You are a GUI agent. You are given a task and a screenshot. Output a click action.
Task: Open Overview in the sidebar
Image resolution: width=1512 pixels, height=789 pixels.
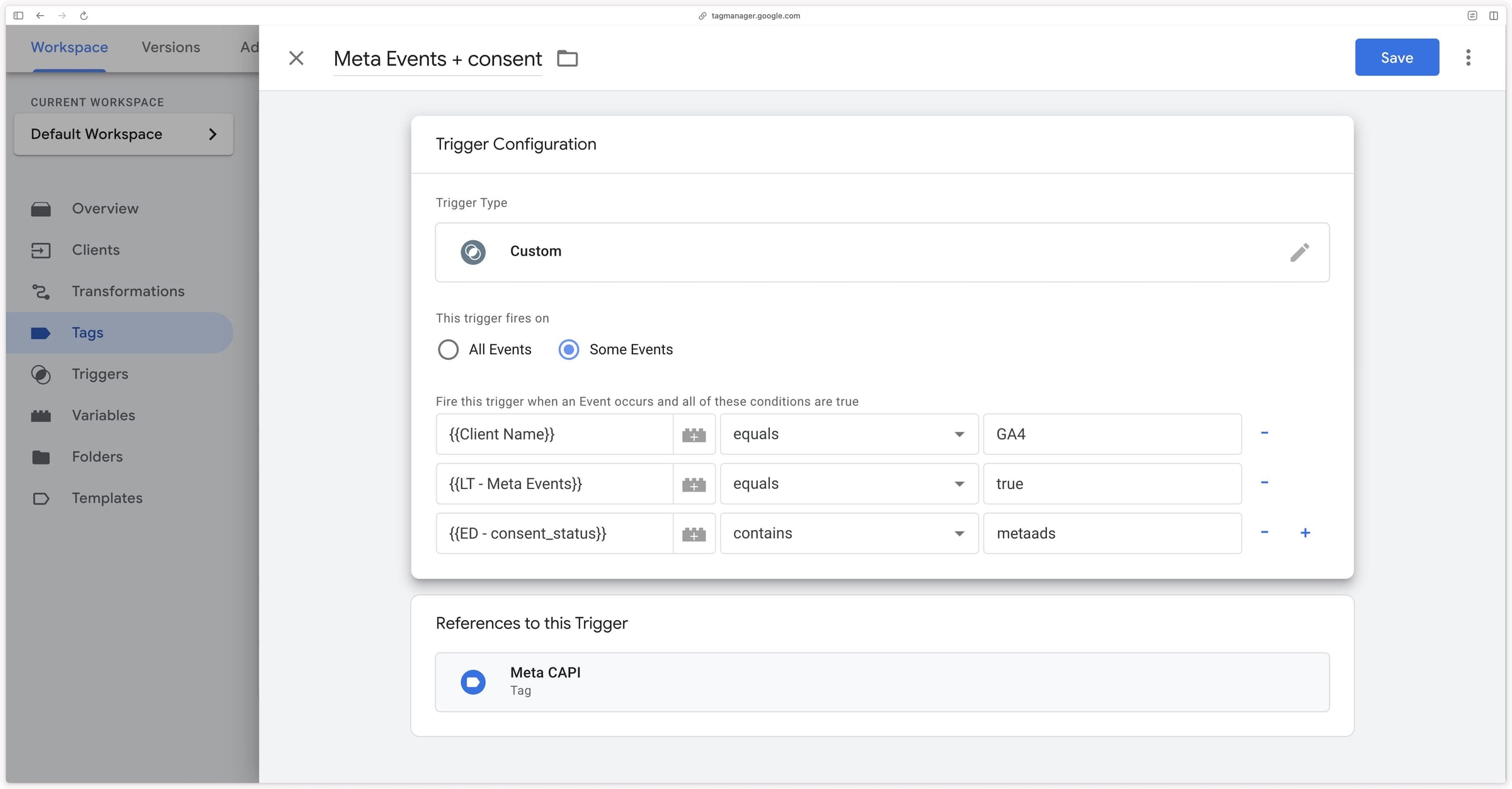tap(120, 209)
